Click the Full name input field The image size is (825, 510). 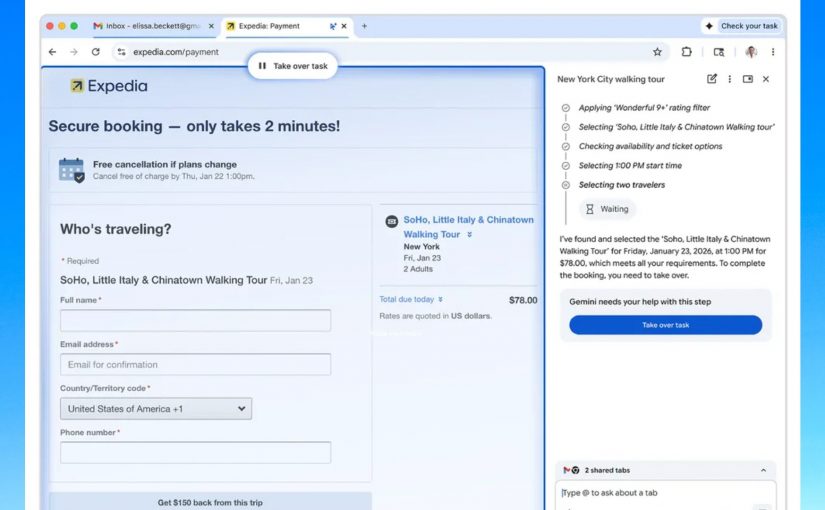(x=195, y=321)
